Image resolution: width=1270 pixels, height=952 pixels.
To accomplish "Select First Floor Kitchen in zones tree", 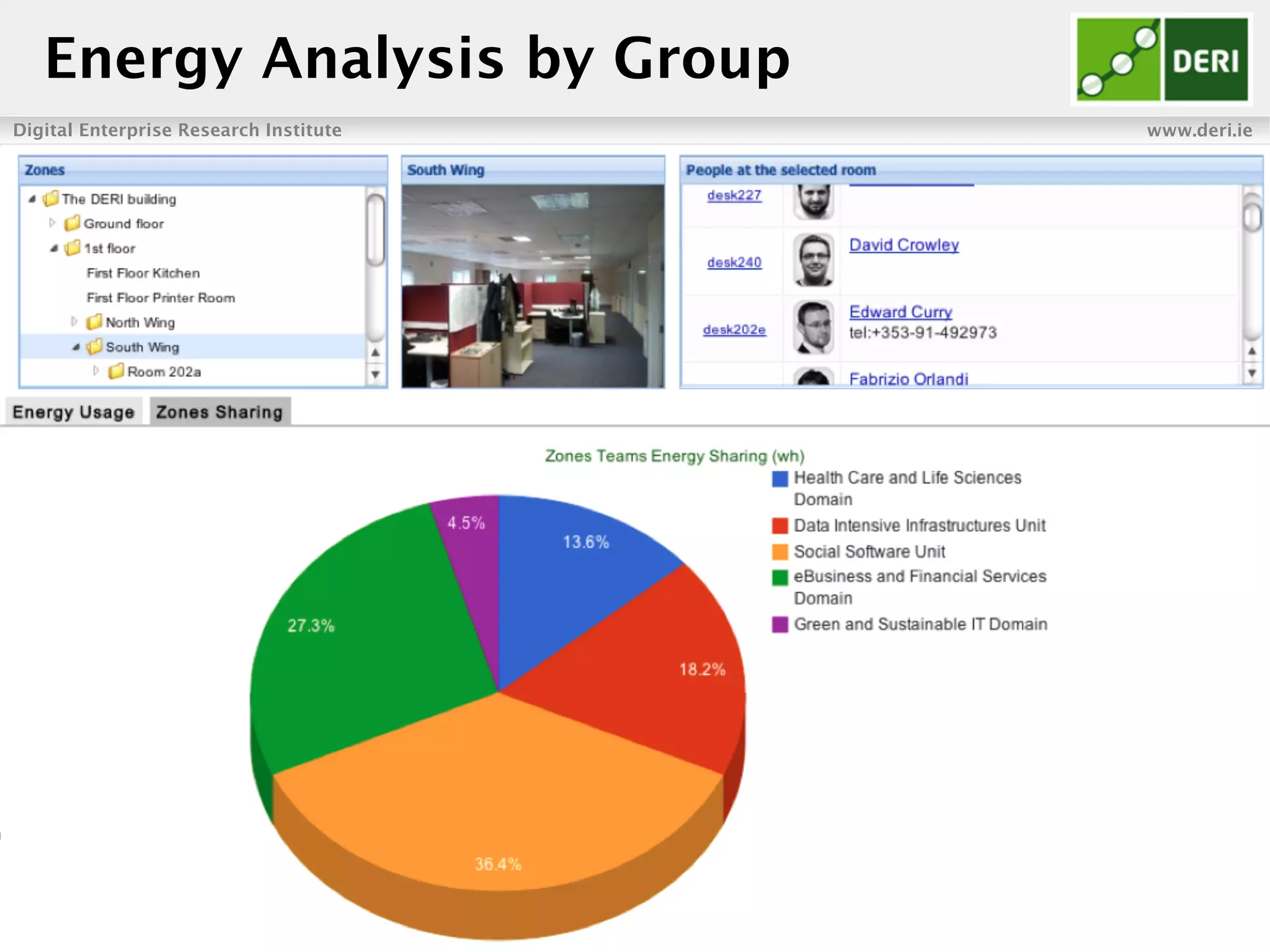I will (143, 273).
